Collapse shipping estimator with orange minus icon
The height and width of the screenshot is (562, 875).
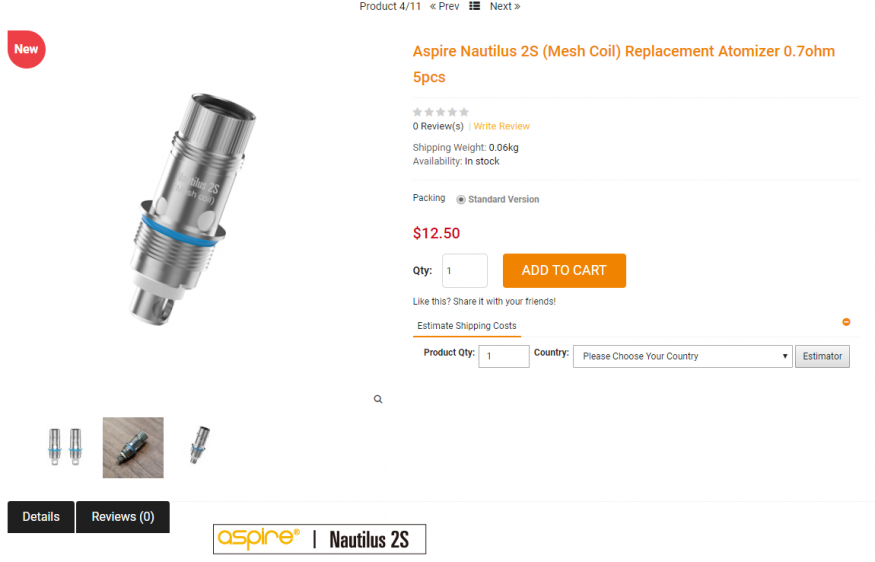pyautogui.click(x=846, y=322)
